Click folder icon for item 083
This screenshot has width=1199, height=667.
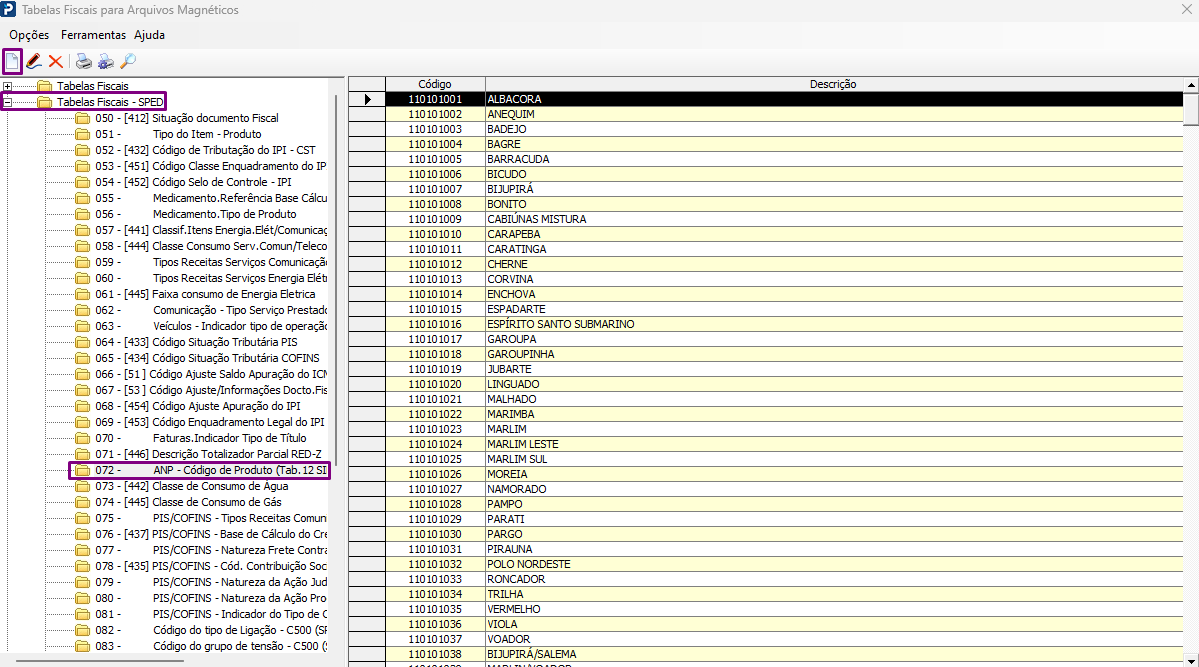(x=83, y=646)
